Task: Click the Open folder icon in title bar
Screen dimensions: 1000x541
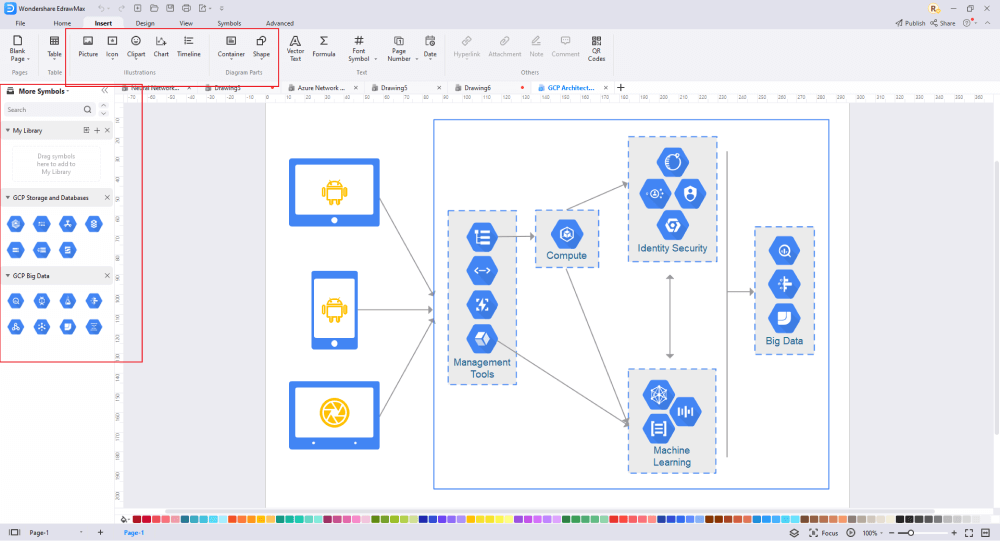Action: (x=154, y=8)
